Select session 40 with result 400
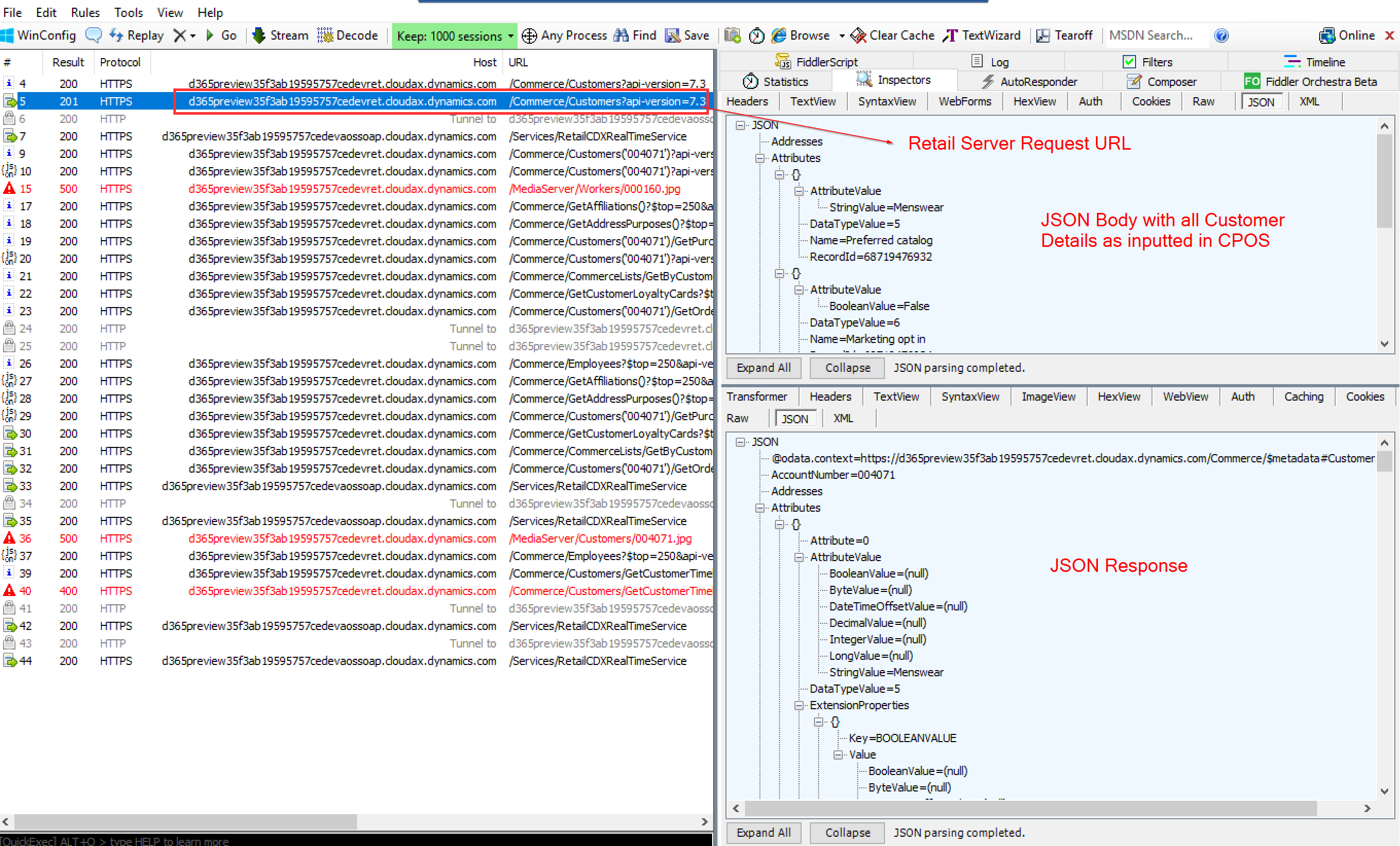 pyautogui.click(x=357, y=590)
